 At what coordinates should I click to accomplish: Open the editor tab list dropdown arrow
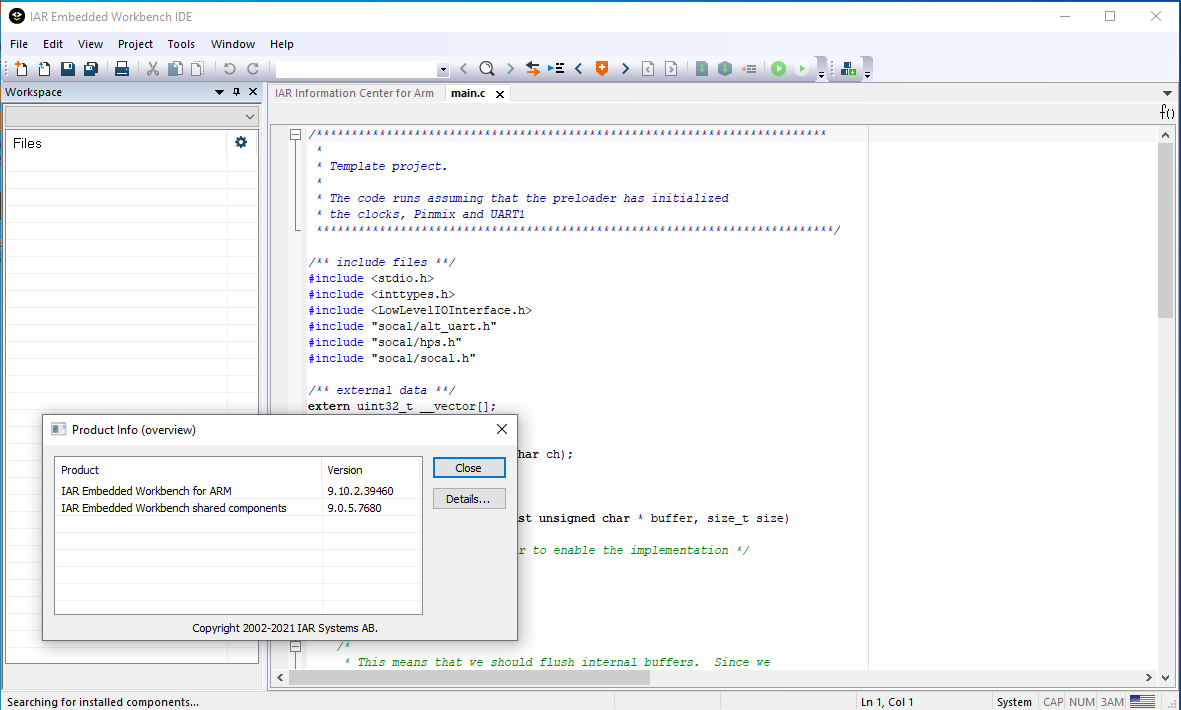(x=1168, y=93)
